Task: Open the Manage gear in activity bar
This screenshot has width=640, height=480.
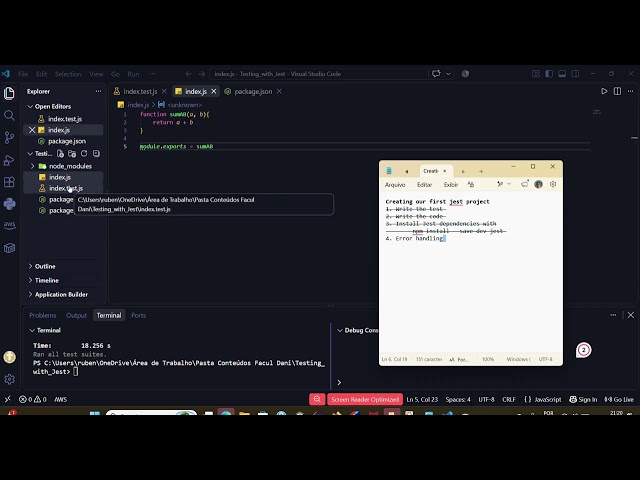Action: tap(9, 379)
